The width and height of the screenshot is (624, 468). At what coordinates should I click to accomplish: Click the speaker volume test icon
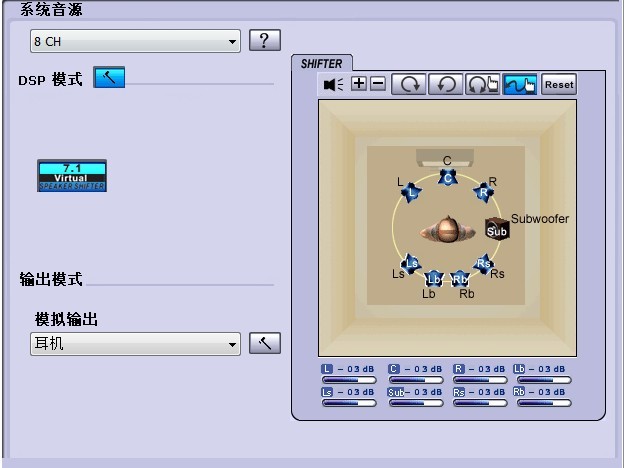click(332, 85)
